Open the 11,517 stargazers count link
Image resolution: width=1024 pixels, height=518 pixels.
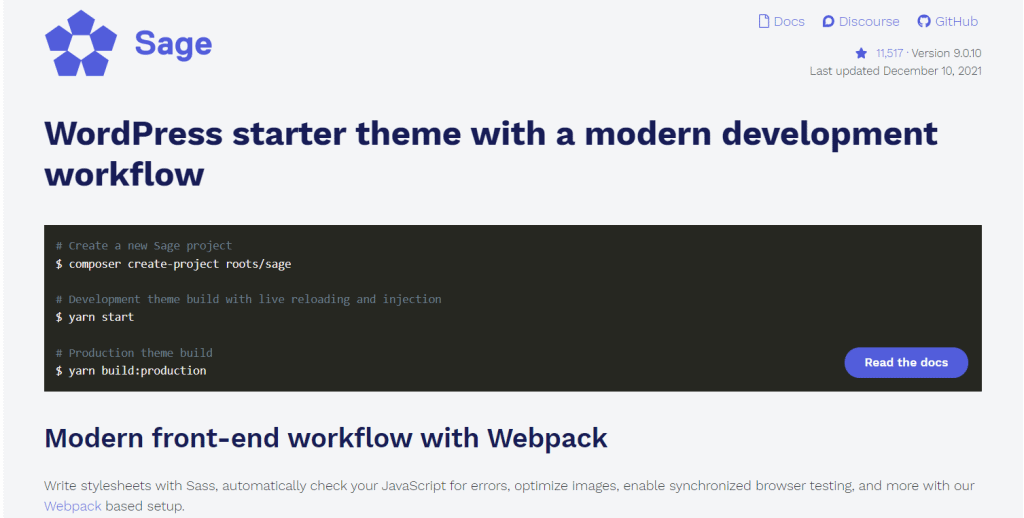889,54
